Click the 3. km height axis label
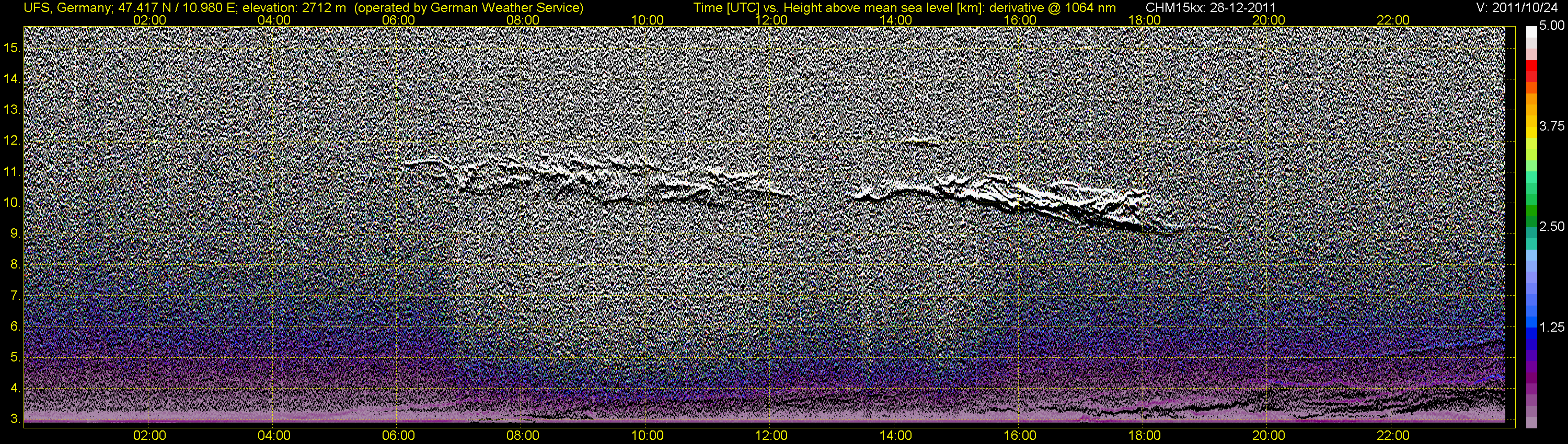This screenshot has height=444, width=1568. (x=15, y=419)
